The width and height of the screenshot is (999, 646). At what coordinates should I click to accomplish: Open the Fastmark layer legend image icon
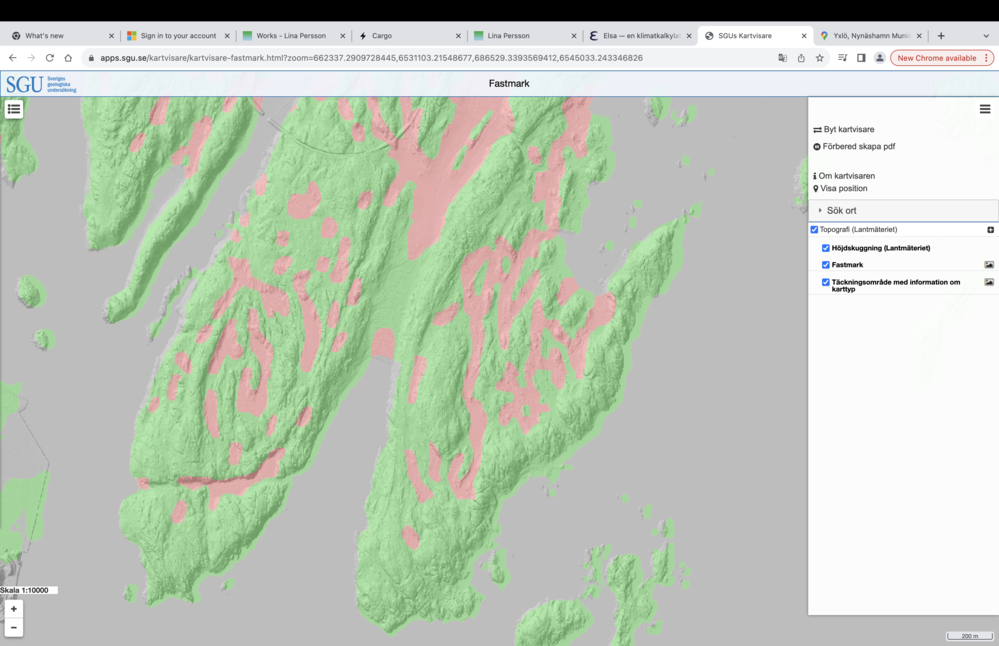point(989,265)
